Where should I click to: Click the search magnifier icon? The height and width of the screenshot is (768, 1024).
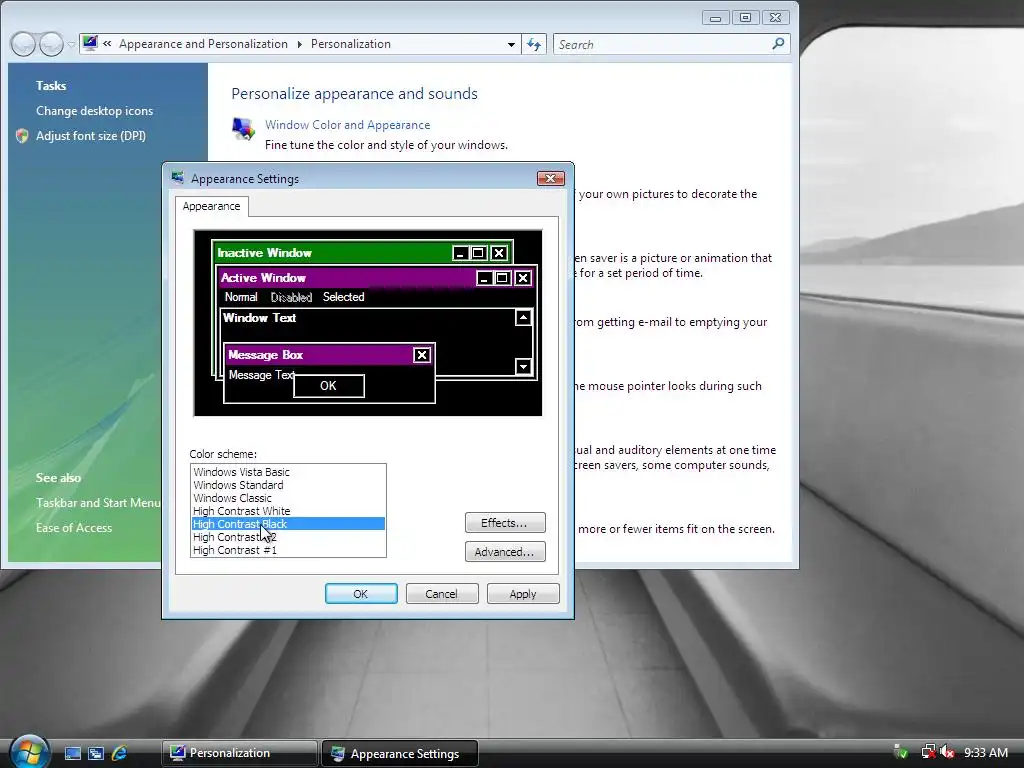778,44
